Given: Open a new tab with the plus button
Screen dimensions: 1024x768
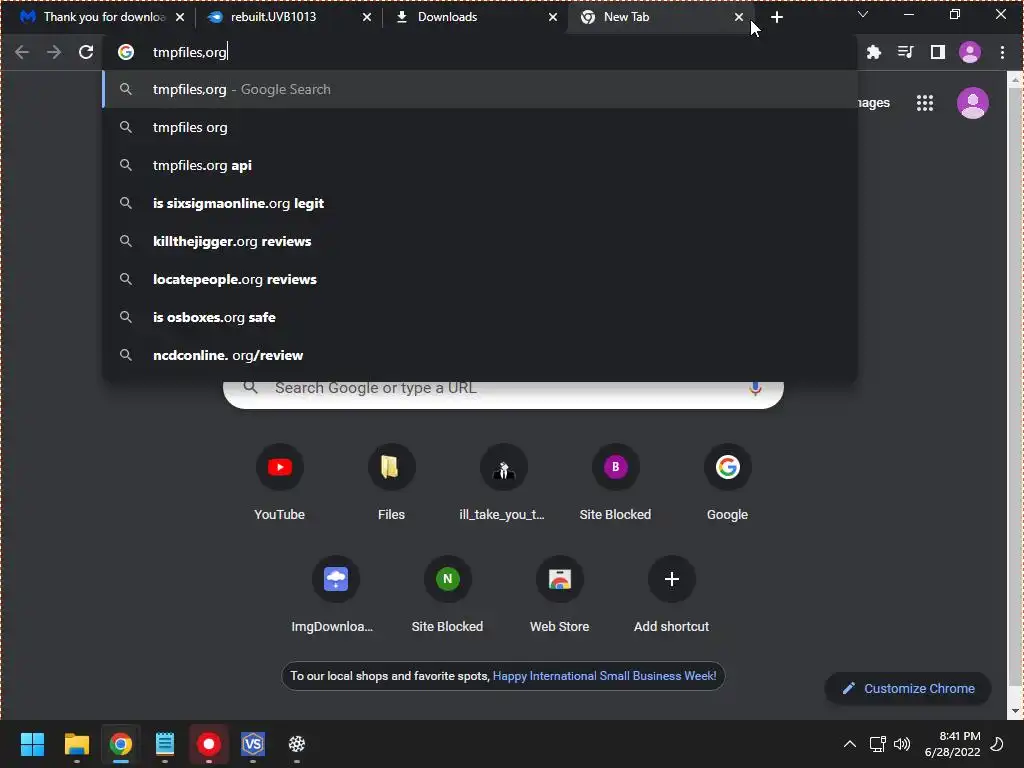Looking at the screenshot, I should (776, 17).
